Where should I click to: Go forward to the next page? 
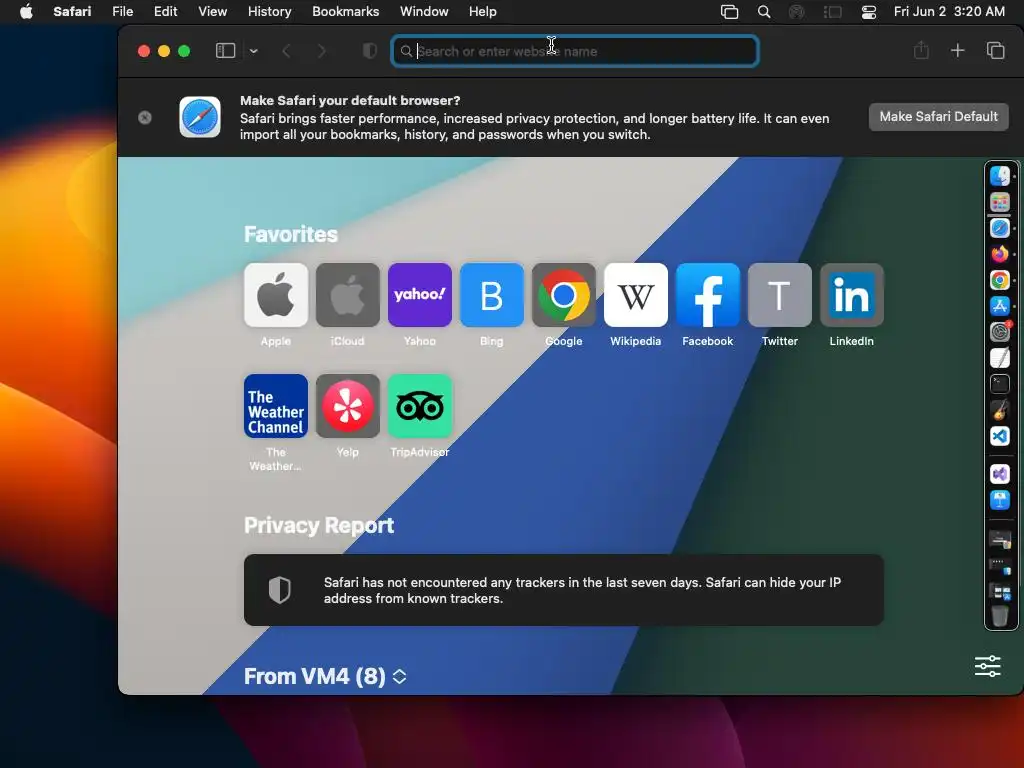tap(321, 51)
